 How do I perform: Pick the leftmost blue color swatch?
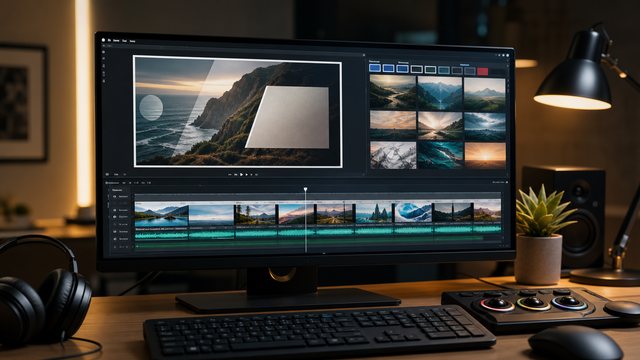(x=375, y=68)
